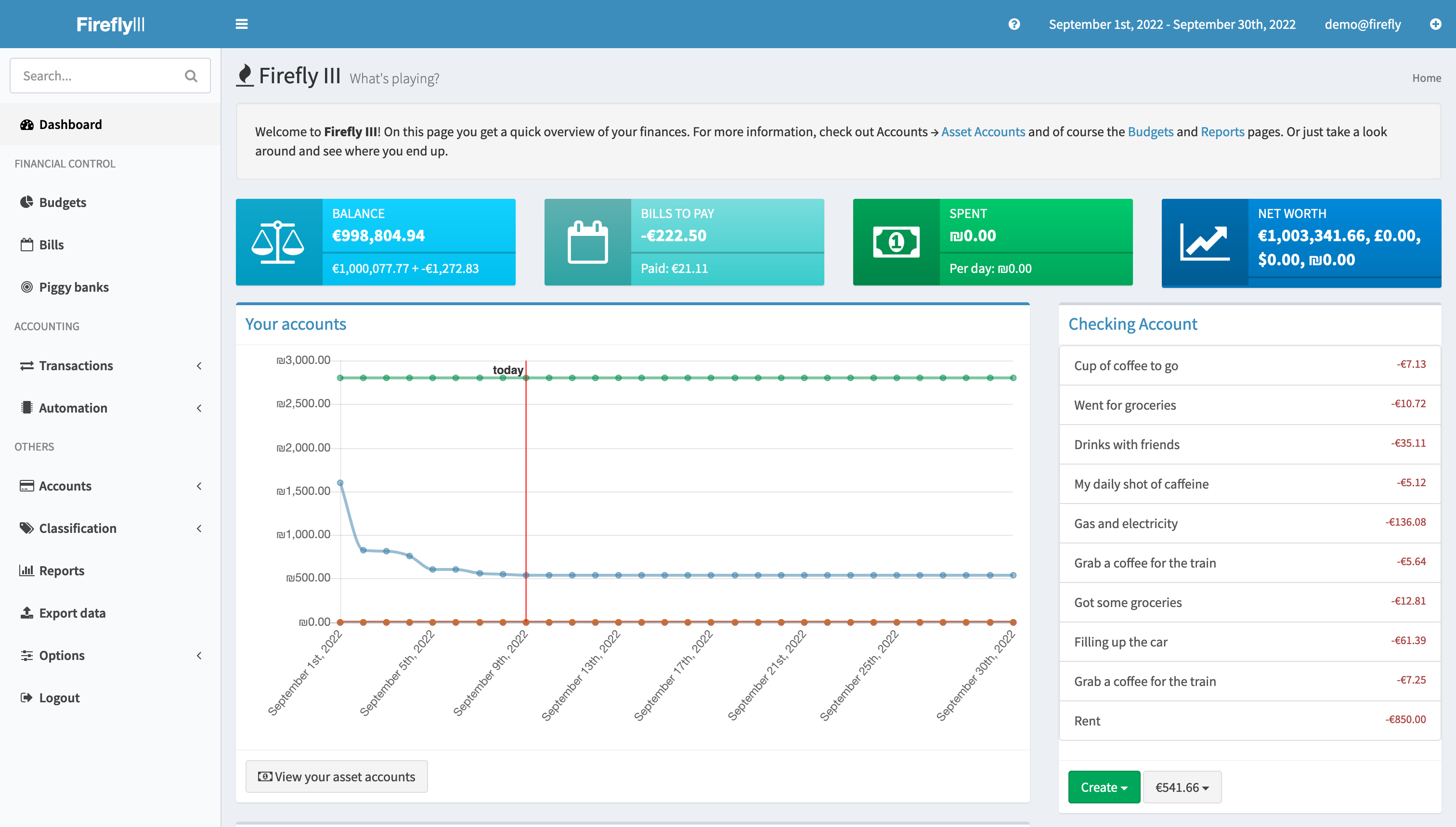The image size is (1456, 827).
Task: Click the Asset Accounts hyperlink
Action: (984, 131)
